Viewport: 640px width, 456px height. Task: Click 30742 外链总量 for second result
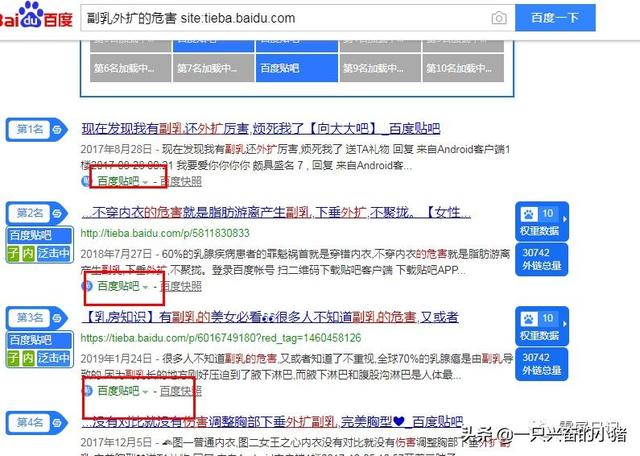point(542,259)
